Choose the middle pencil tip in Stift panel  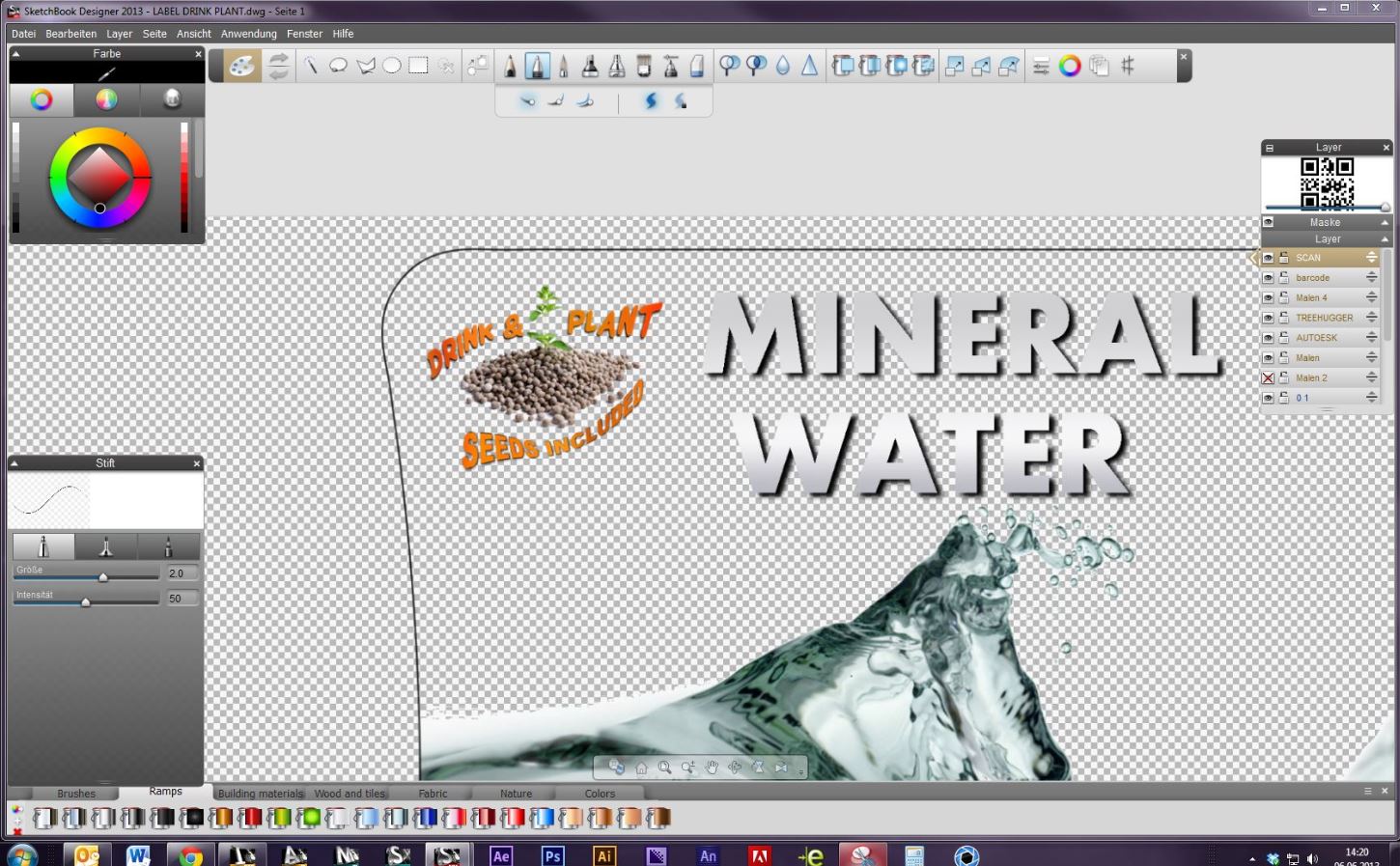tap(106, 547)
